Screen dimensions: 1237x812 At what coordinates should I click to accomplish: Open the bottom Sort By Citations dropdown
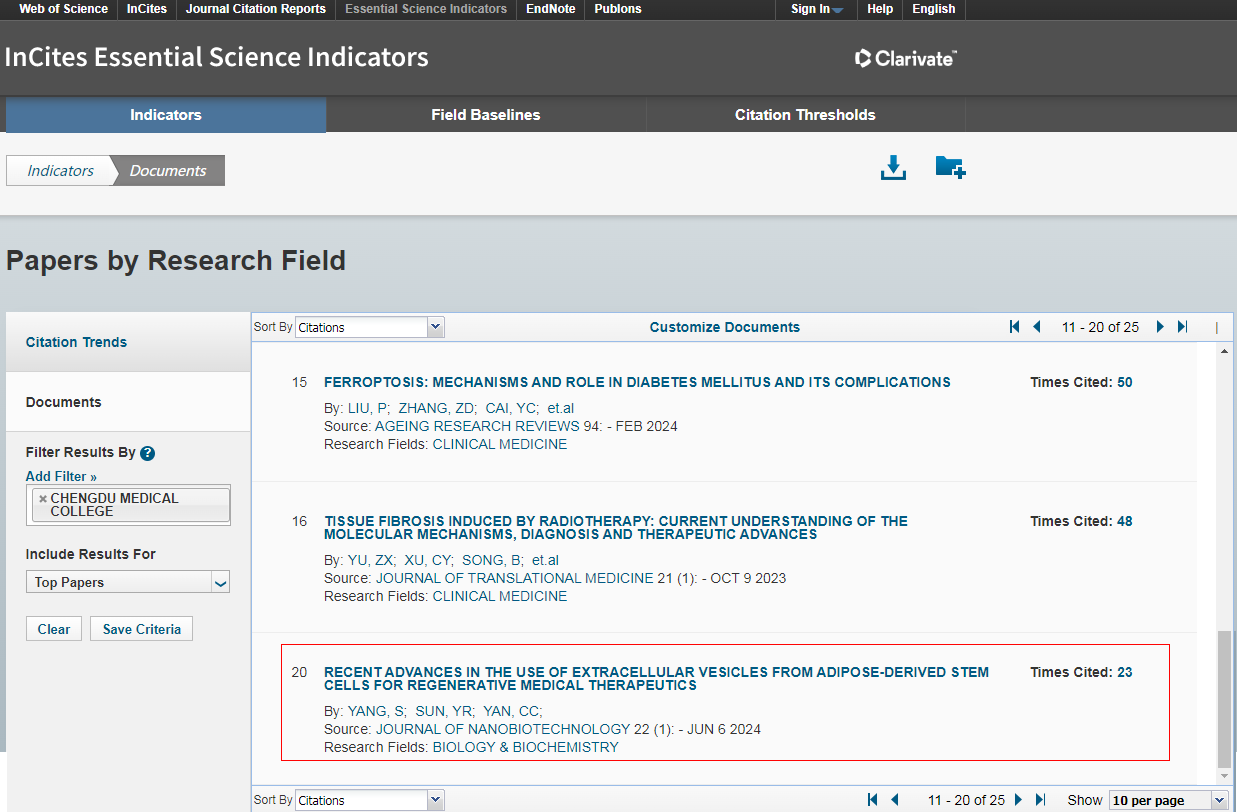click(x=369, y=800)
